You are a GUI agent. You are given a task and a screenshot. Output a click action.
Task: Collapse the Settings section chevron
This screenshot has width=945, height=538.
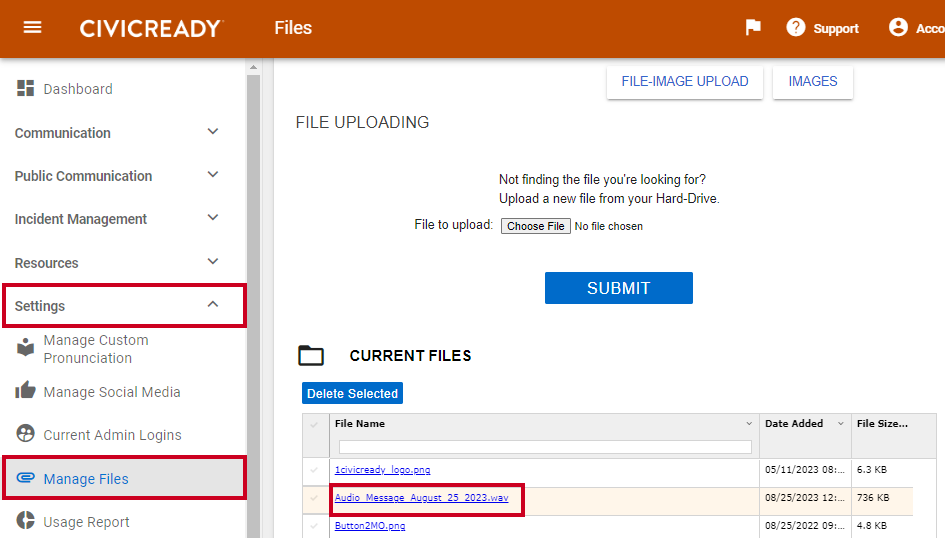pyautogui.click(x=213, y=304)
